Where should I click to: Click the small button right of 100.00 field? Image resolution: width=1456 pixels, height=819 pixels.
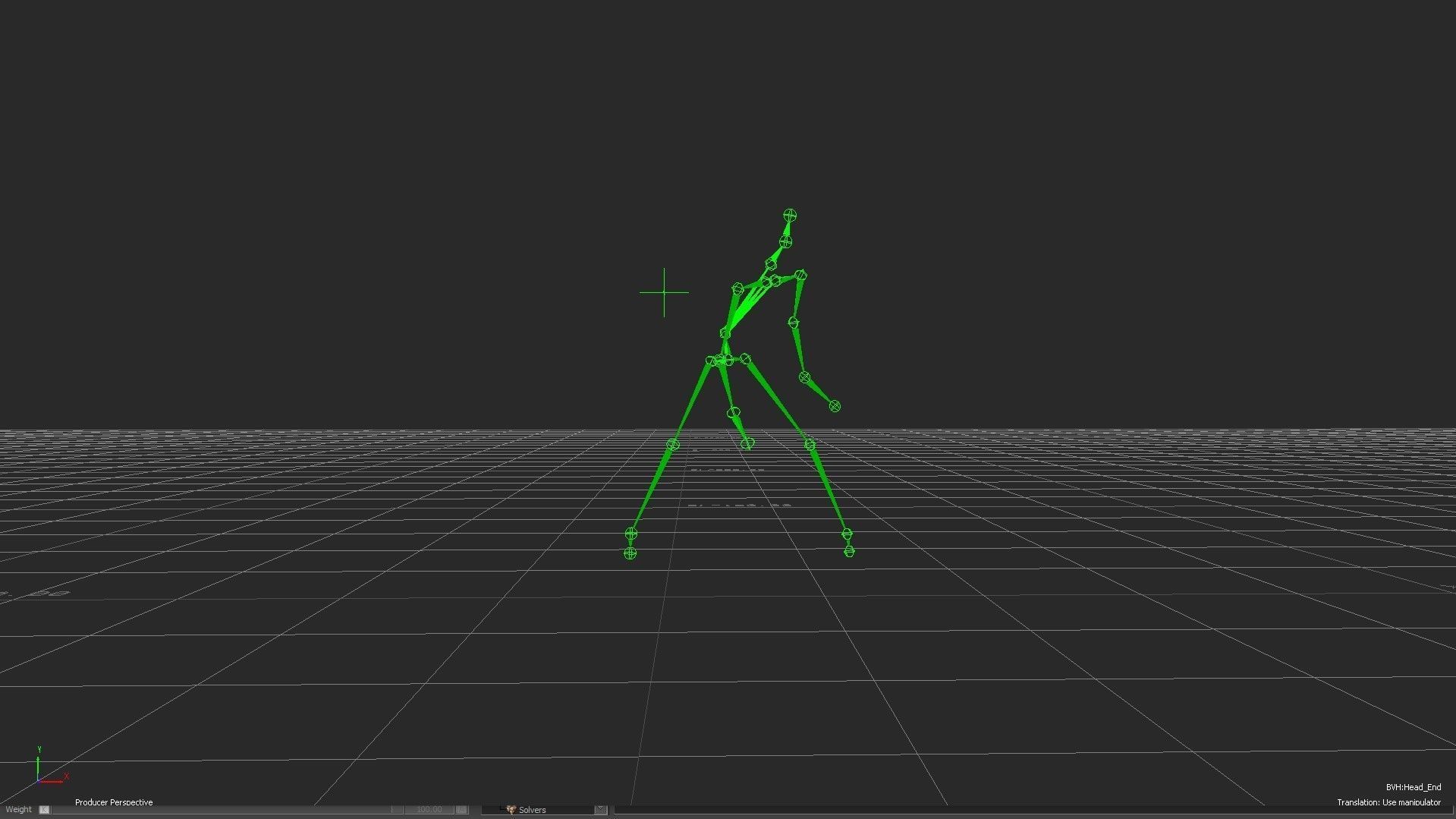coord(461,810)
